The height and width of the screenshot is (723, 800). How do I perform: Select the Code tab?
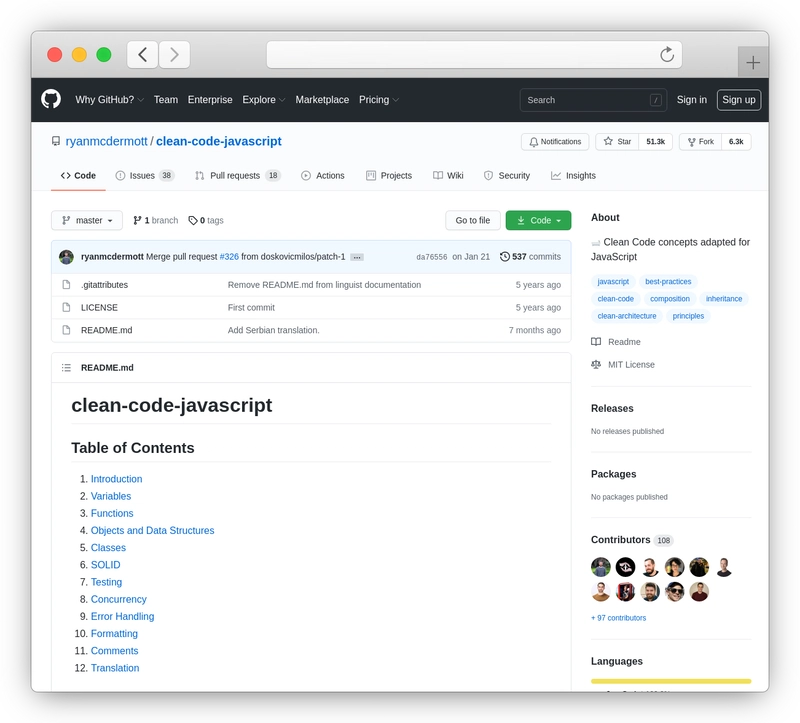click(78, 176)
